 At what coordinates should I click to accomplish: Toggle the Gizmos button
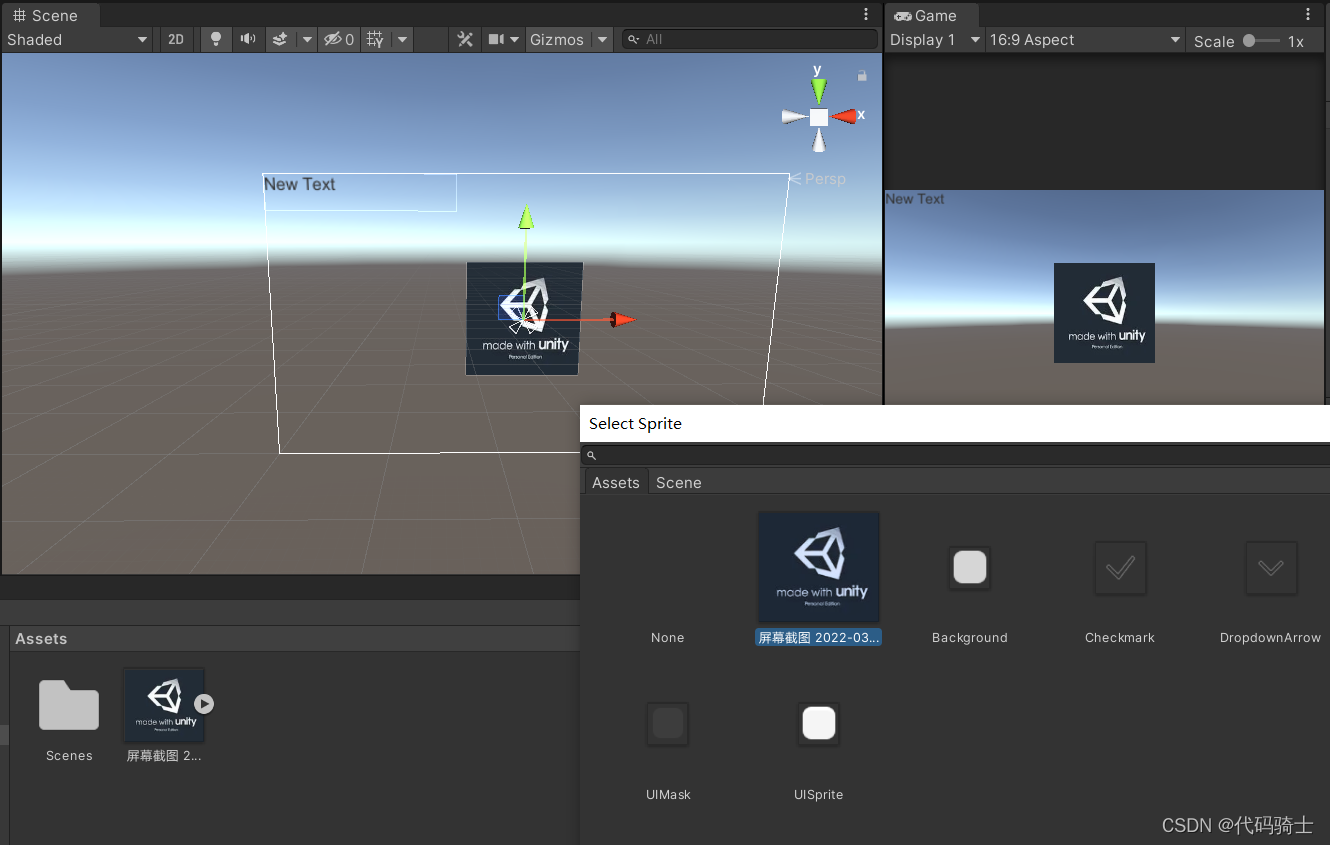(x=557, y=40)
